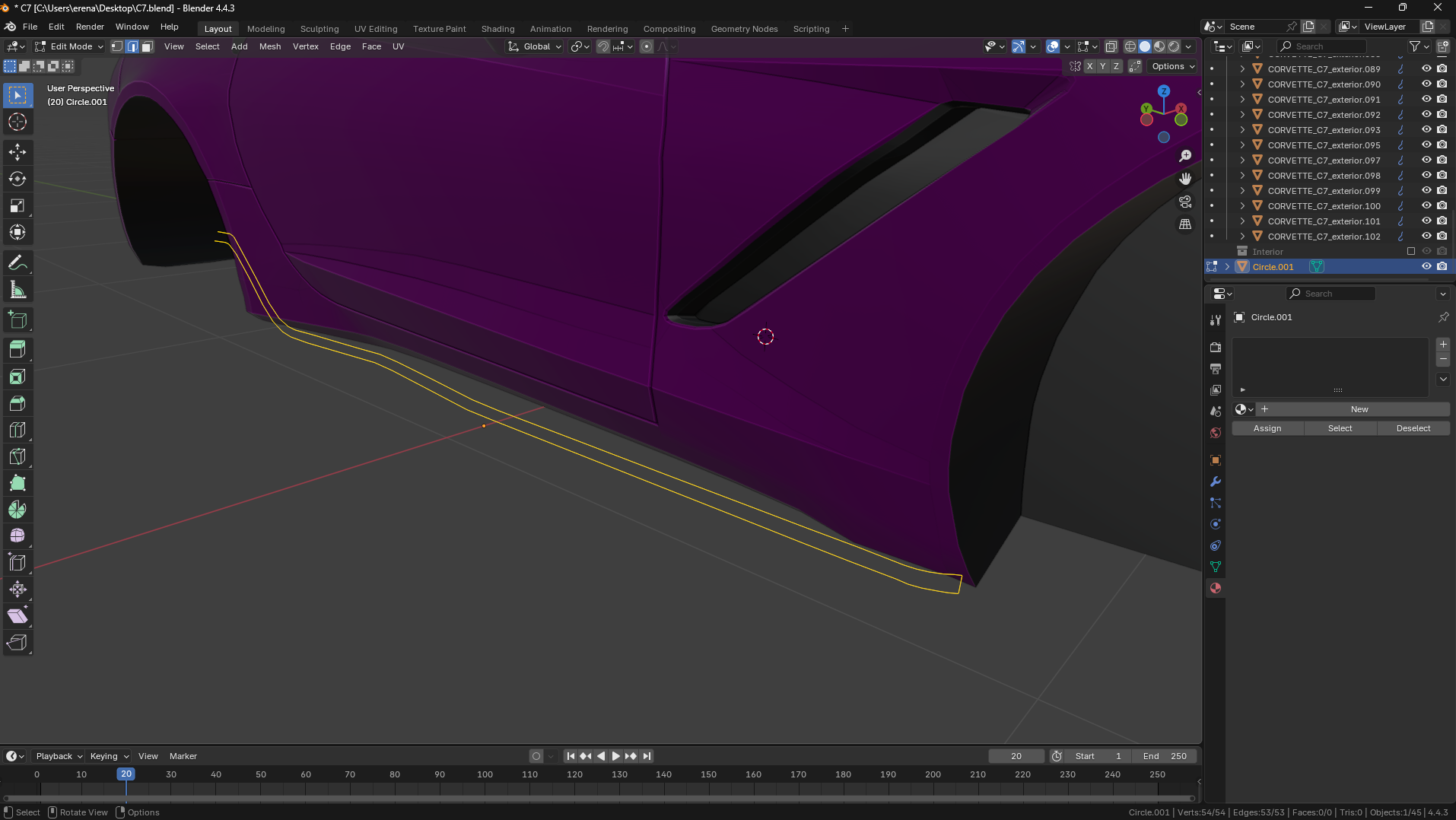Open the Global transform orientation dropdown
This screenshot has height=820, width=1456.
click(x=536, y=46)
